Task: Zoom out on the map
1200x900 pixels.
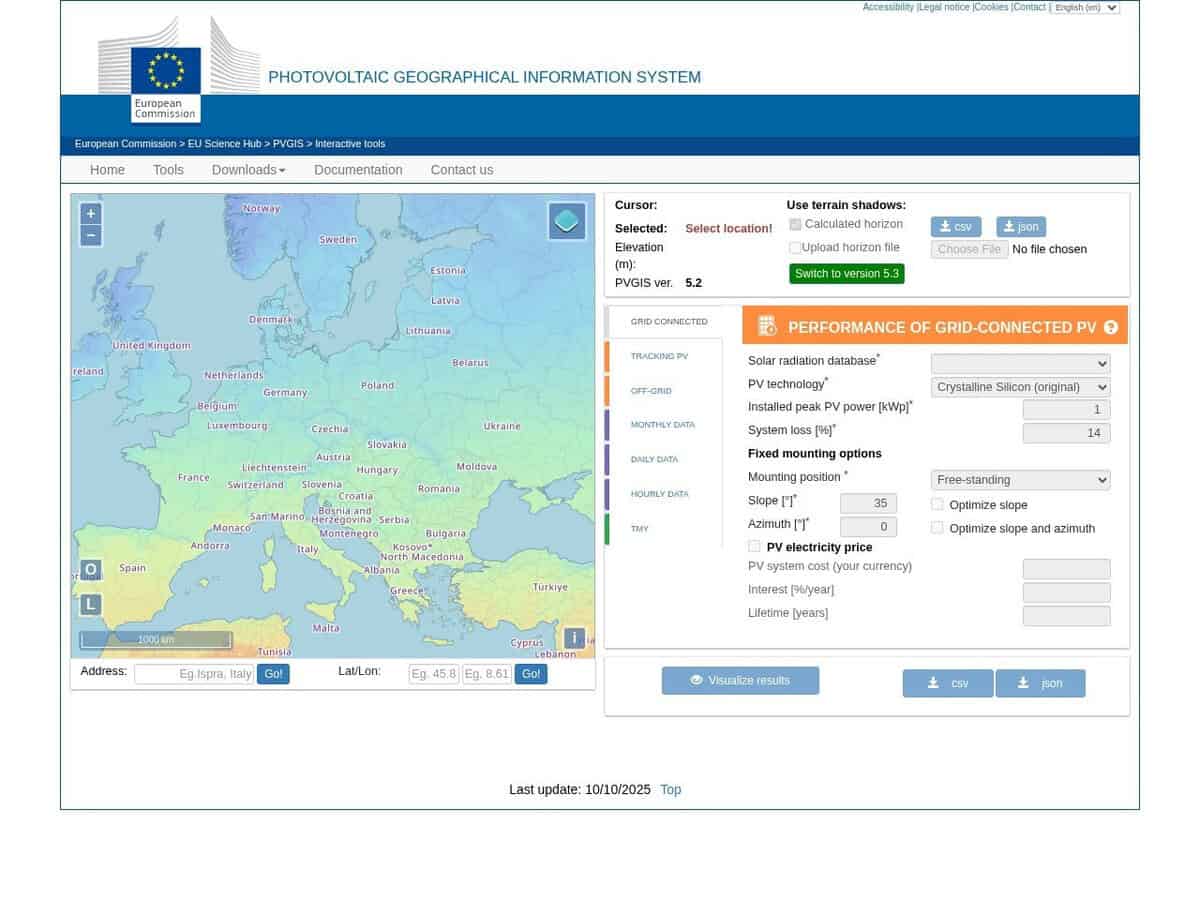Action: click(x=90, y=236)
